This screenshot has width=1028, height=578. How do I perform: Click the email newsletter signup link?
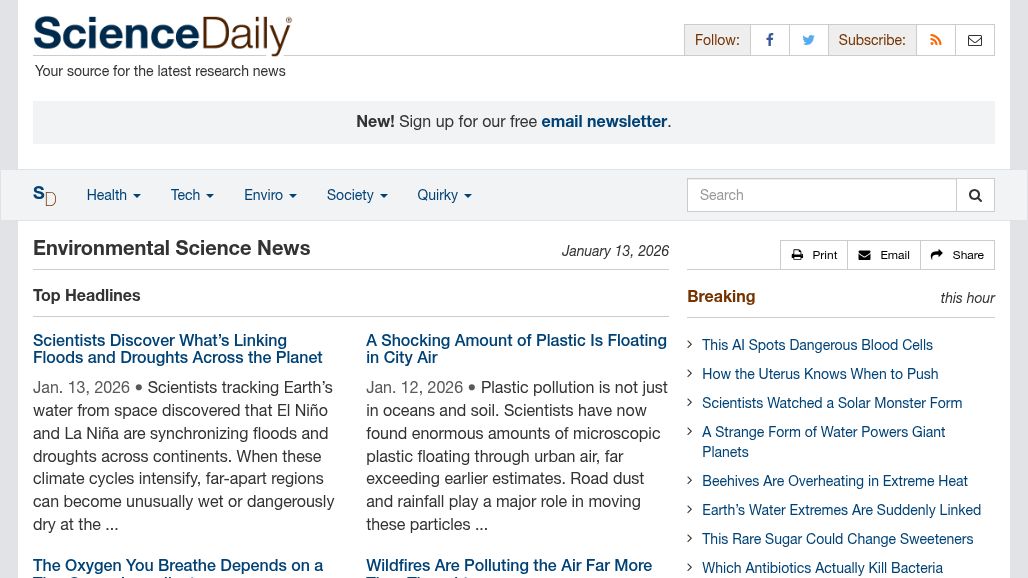604,121
